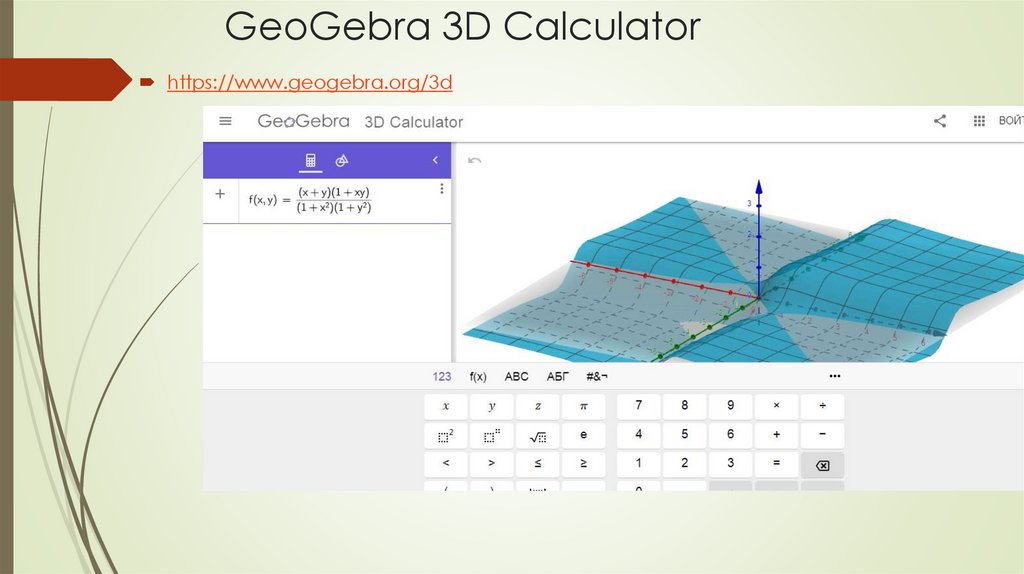The width and height of the screenshot is (1024, 574).
Task: Tap the square root key
Action: [x=537, y=436]
